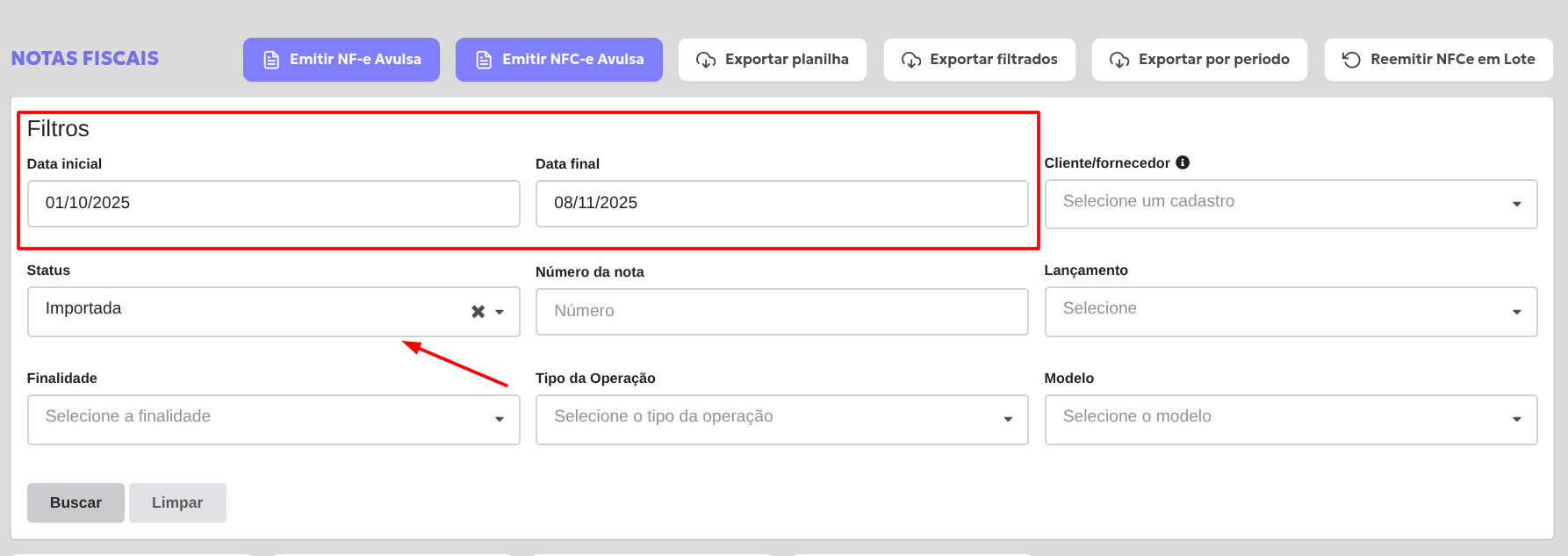Click the document icon on Emitir NFC-e Avulsa

pos(484,60)
